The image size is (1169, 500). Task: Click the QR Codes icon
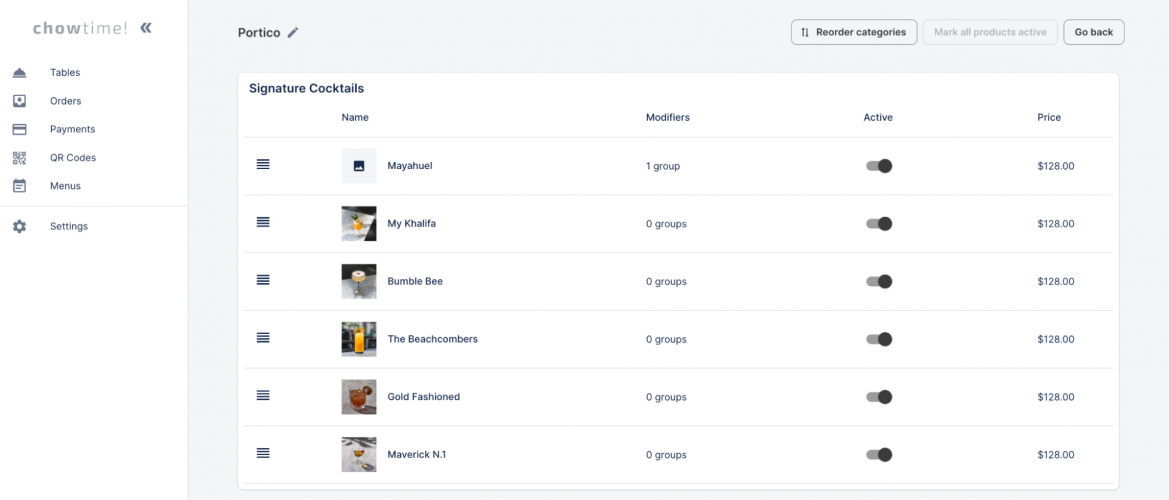point(19,158)
